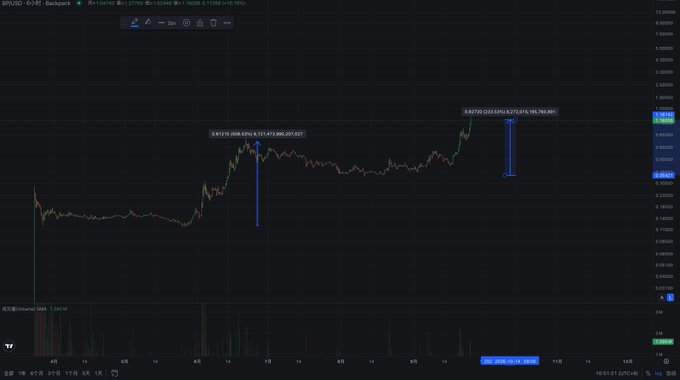
Task: Grab the drawing toolbar drag handle
Action: pyautogui.click(x=124, y=23)
